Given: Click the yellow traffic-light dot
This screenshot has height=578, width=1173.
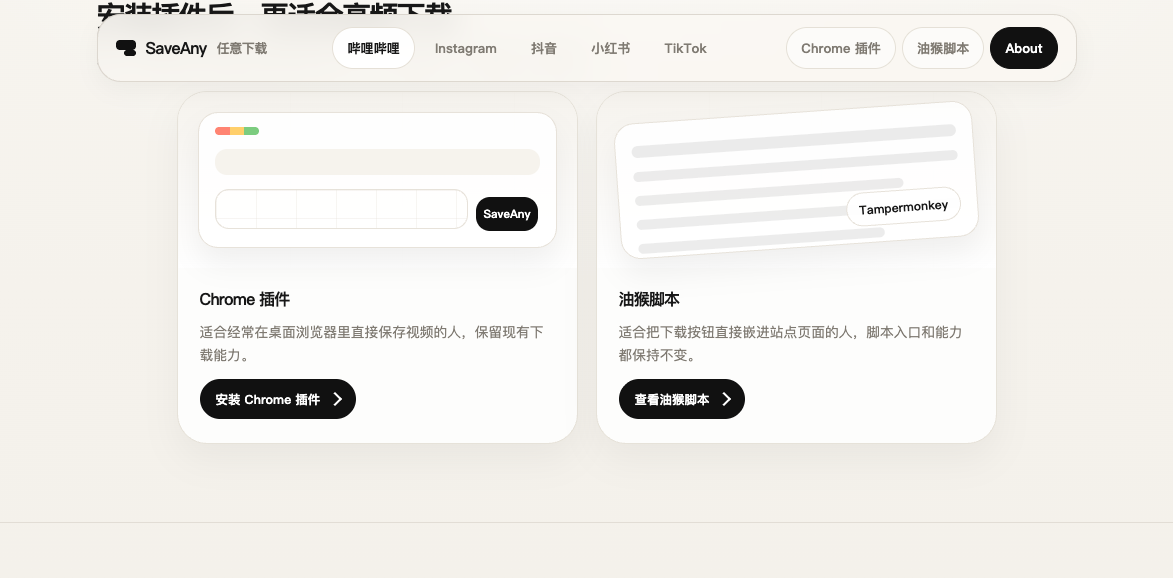Looking at the screenshot, I should pyautogui.click(x=237, y=130).
